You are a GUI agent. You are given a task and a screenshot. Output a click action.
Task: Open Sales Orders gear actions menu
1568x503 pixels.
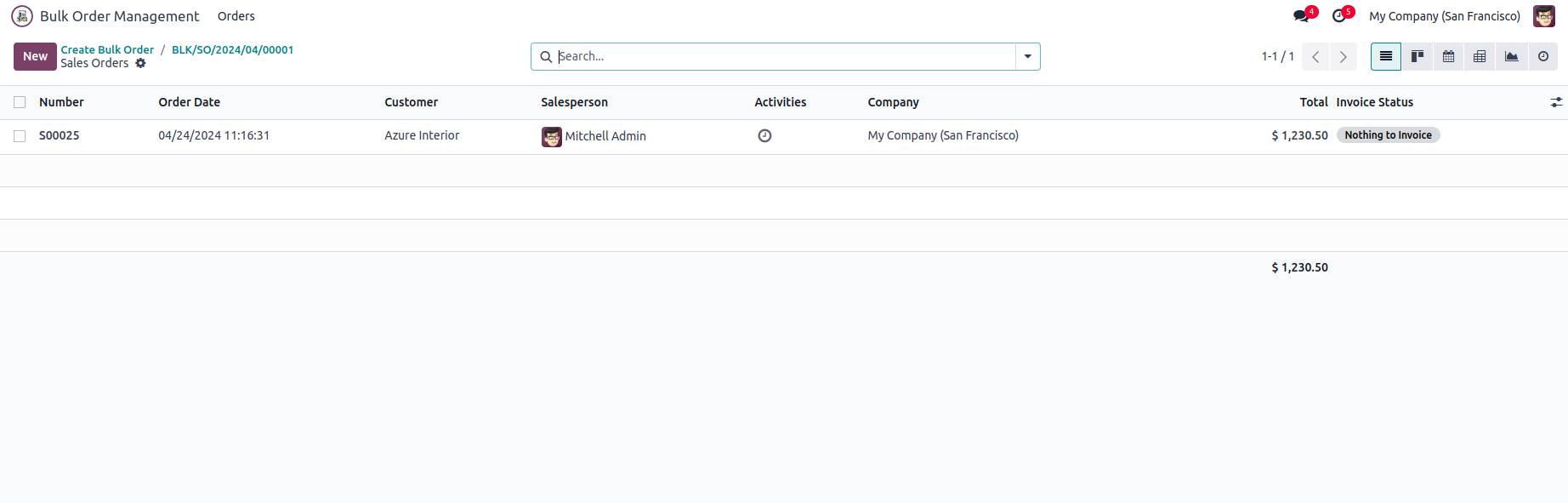click(x=141, y=63)
